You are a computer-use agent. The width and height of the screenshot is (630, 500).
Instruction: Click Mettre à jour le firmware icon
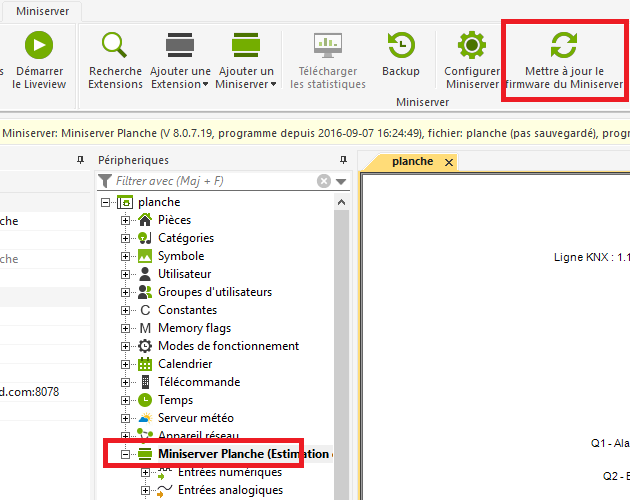click(x=564, y=46)
